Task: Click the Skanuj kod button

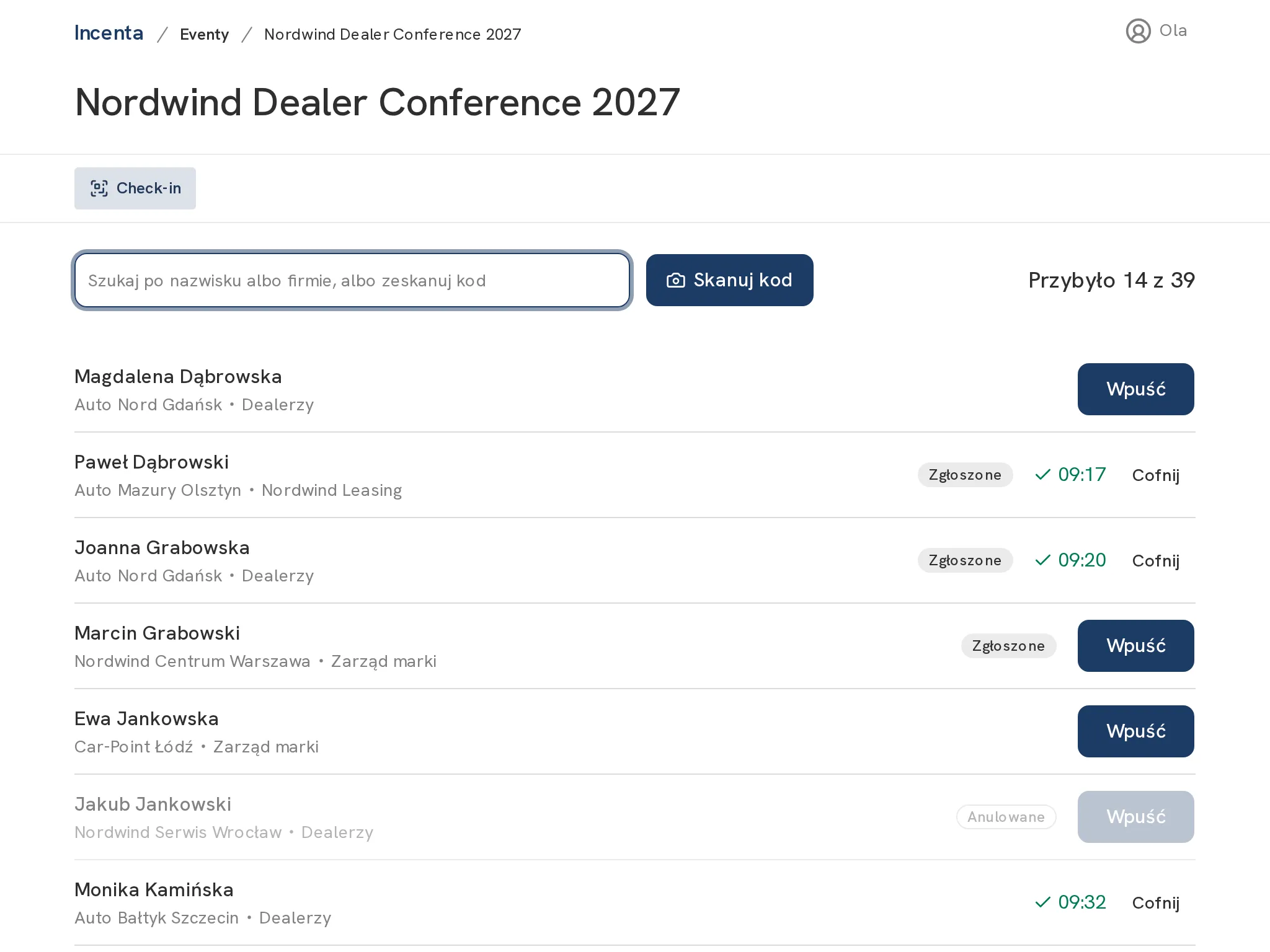Action: coord(730,280)
